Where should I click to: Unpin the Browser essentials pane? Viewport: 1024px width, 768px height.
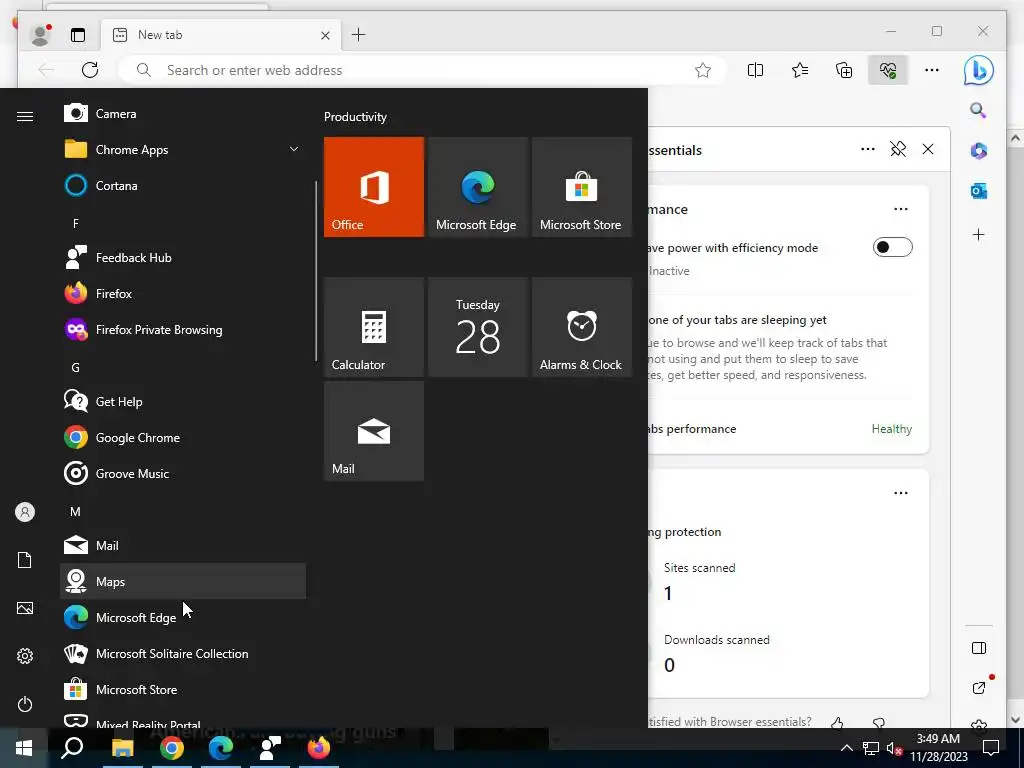pyautogui.click(x=898, y=149)
